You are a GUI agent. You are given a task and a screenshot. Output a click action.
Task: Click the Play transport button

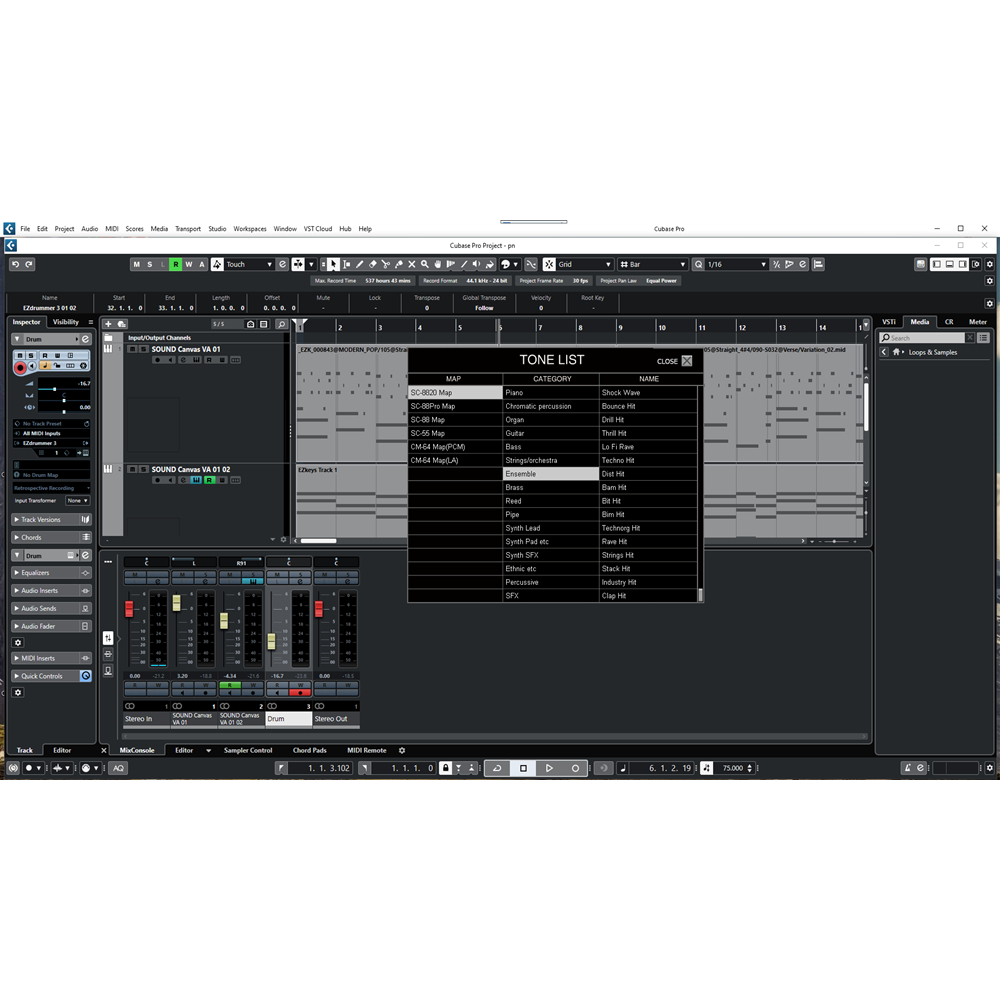(549, 768)
